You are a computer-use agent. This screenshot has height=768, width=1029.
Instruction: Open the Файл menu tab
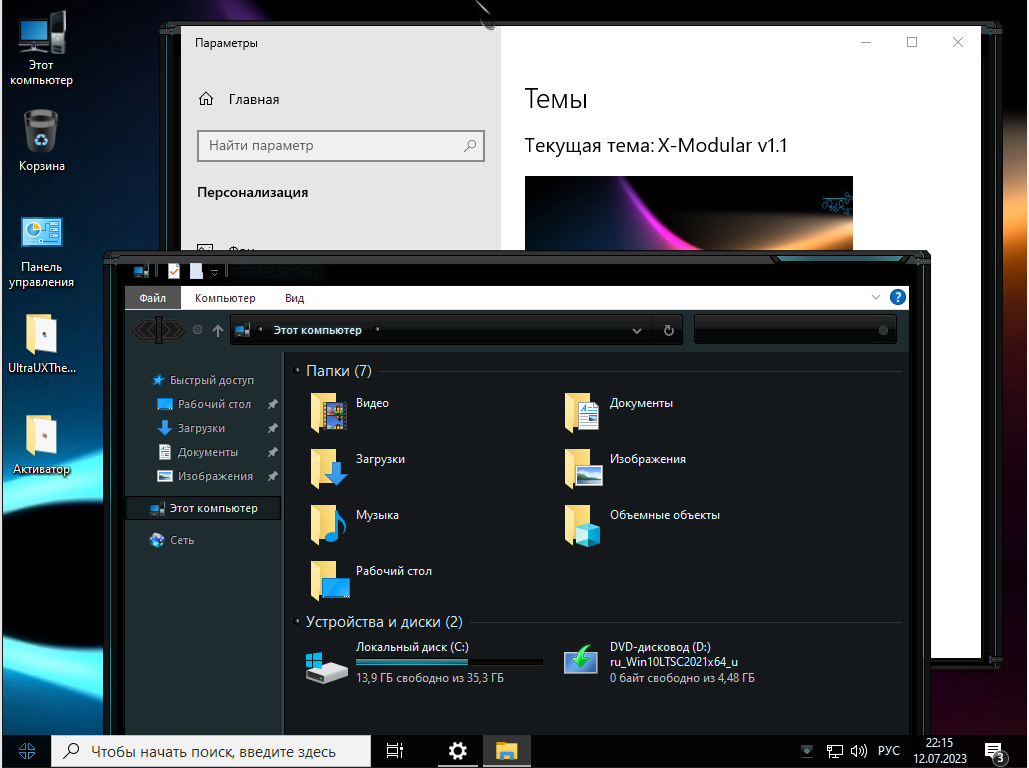pyautogui.click(x=153, y=298)
